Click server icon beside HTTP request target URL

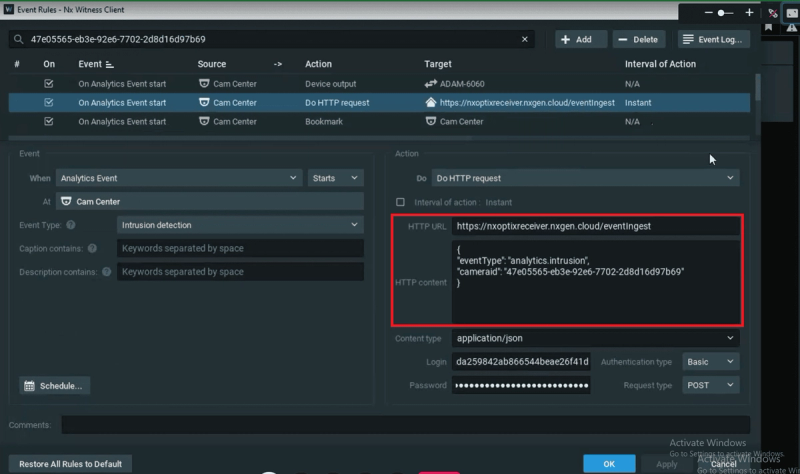pyautogui.click(x=431, y=102)
